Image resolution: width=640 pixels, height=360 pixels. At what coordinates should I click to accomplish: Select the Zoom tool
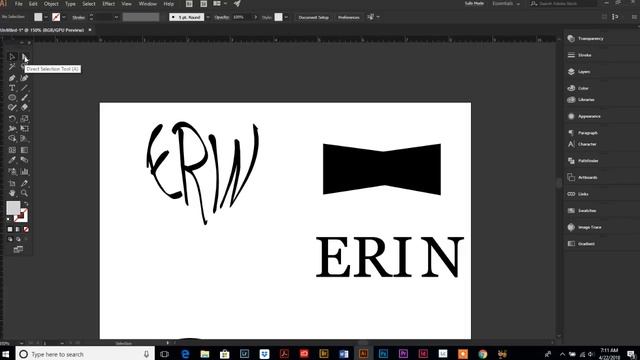[x=24, y=193]
